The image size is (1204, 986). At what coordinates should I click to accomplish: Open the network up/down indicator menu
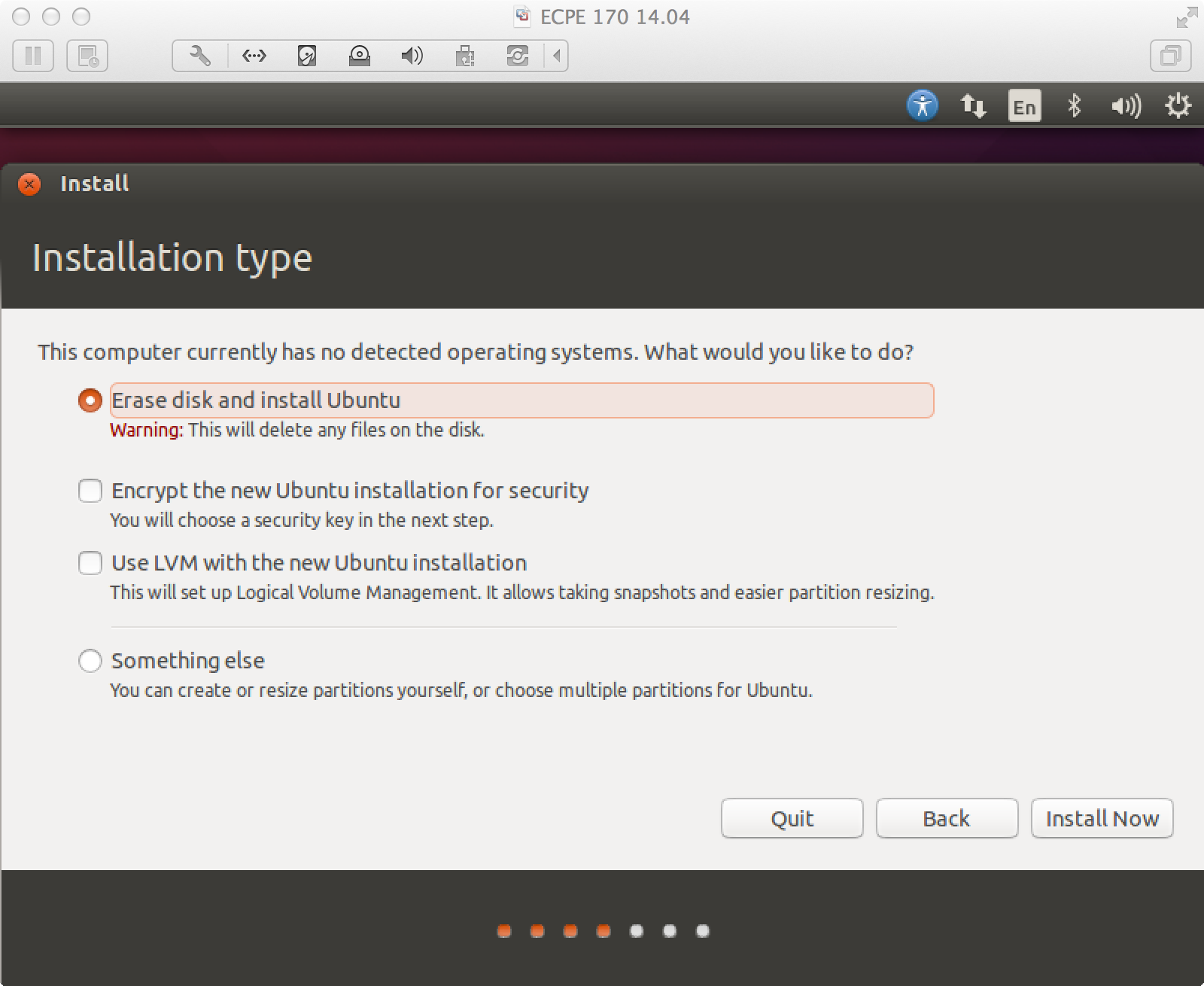pos(973,106)
